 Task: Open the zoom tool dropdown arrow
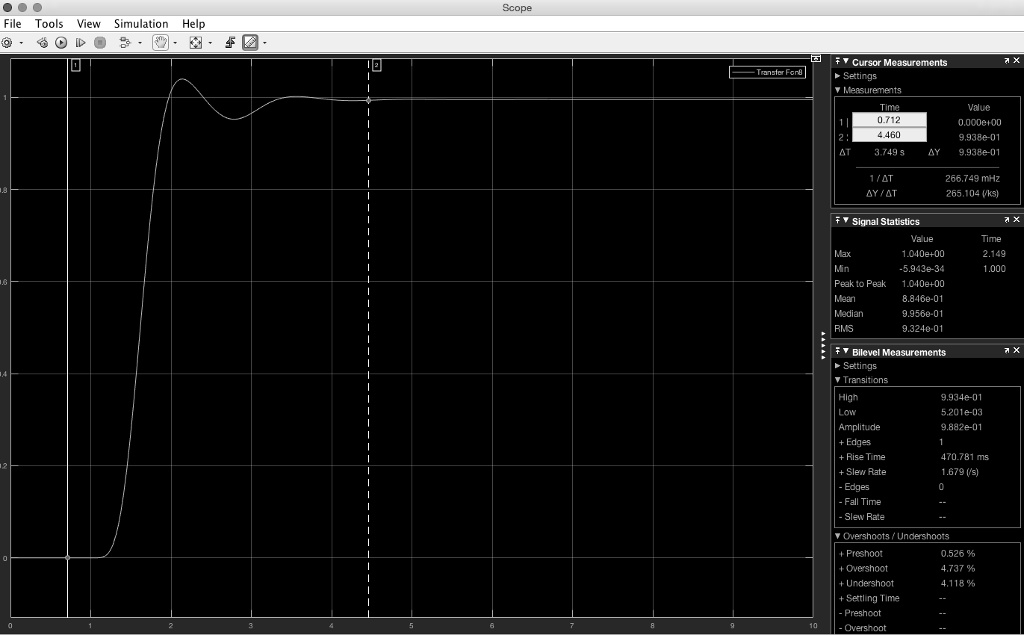[211, 42]
